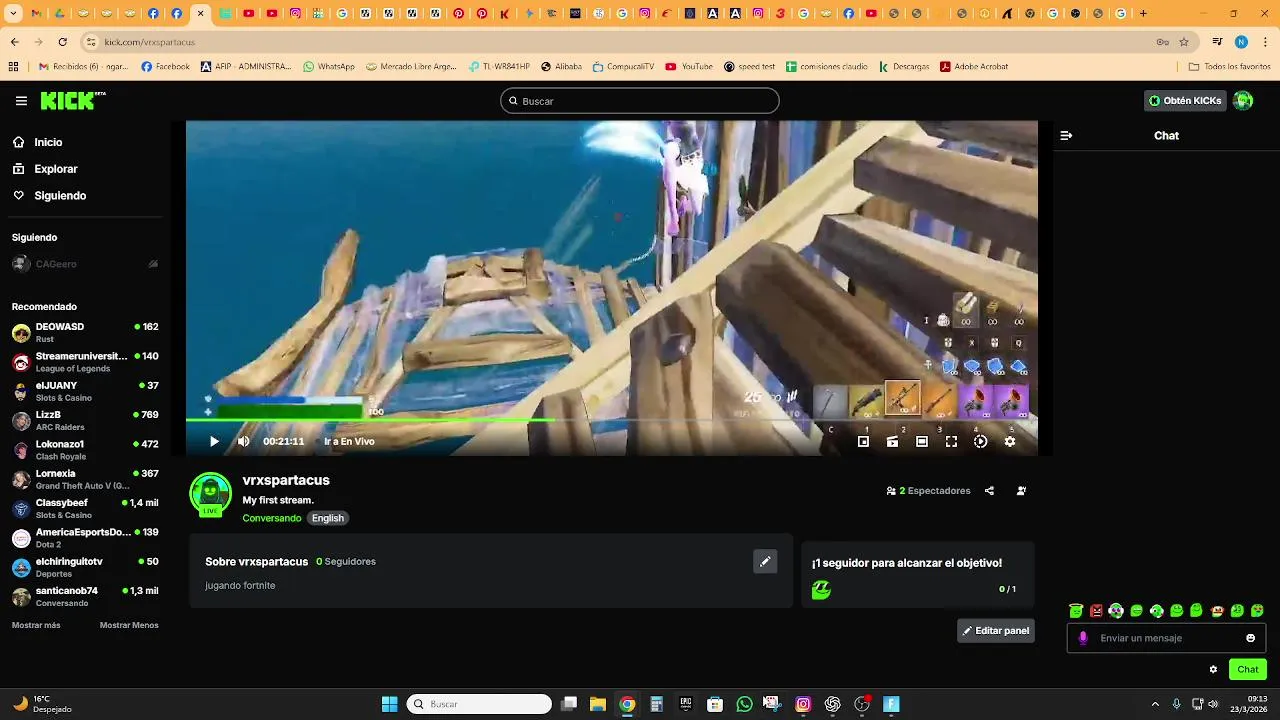Insert the red angry face emote
Viewport: 1280px width, 720px height.
click(1096, 611)
